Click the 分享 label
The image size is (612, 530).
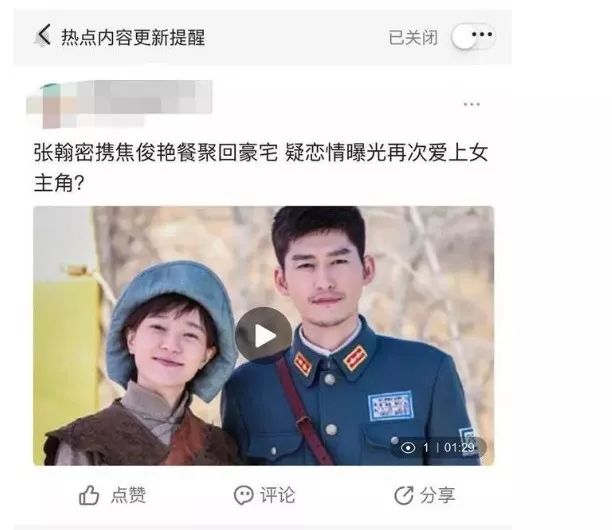[x=438, y=495]
